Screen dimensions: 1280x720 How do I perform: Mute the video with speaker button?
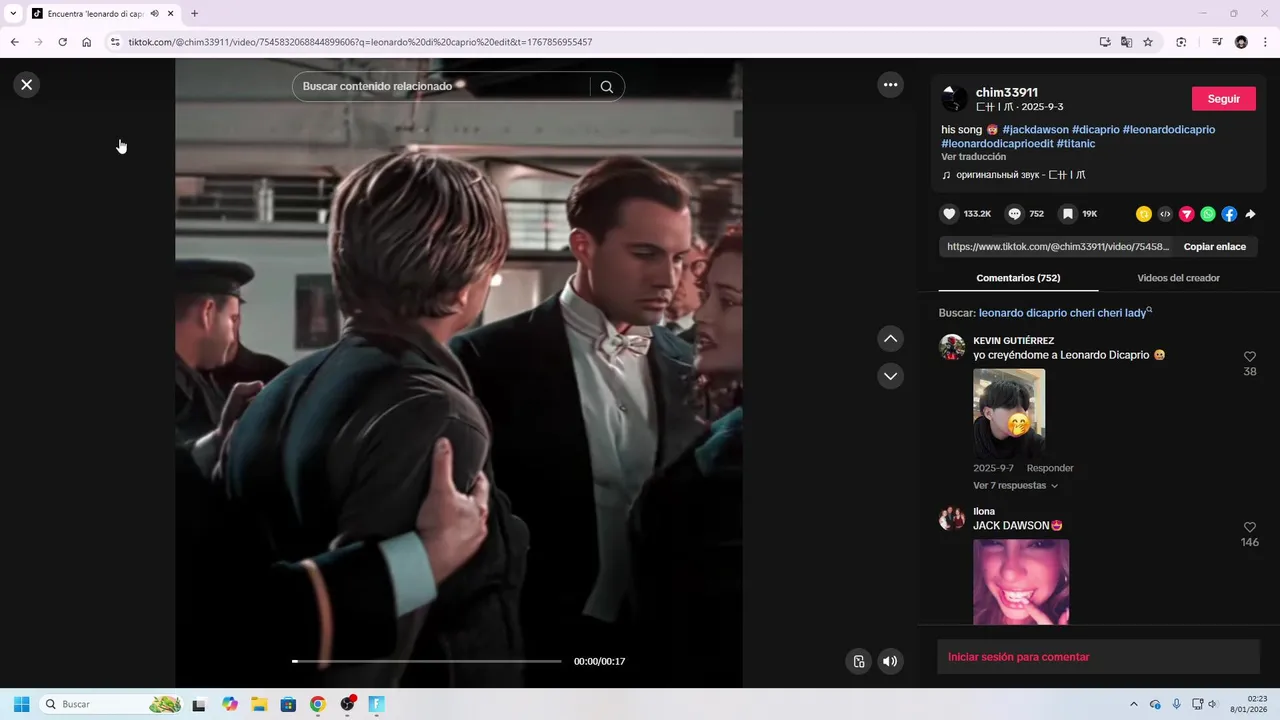click(x=890, y=661)
